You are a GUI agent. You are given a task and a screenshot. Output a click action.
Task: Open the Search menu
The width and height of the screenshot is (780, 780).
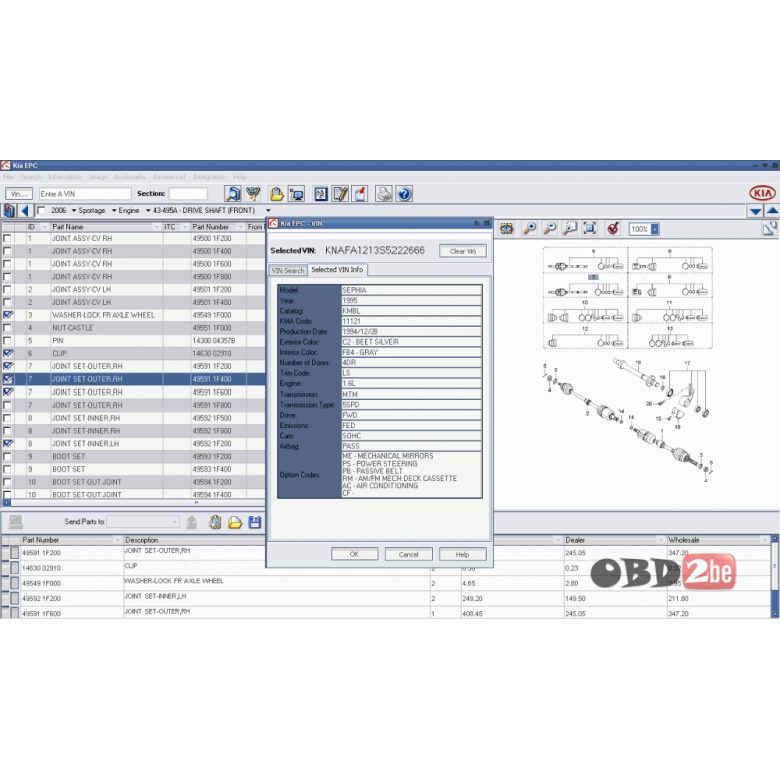pyautogui.click(x=30, y=177)
